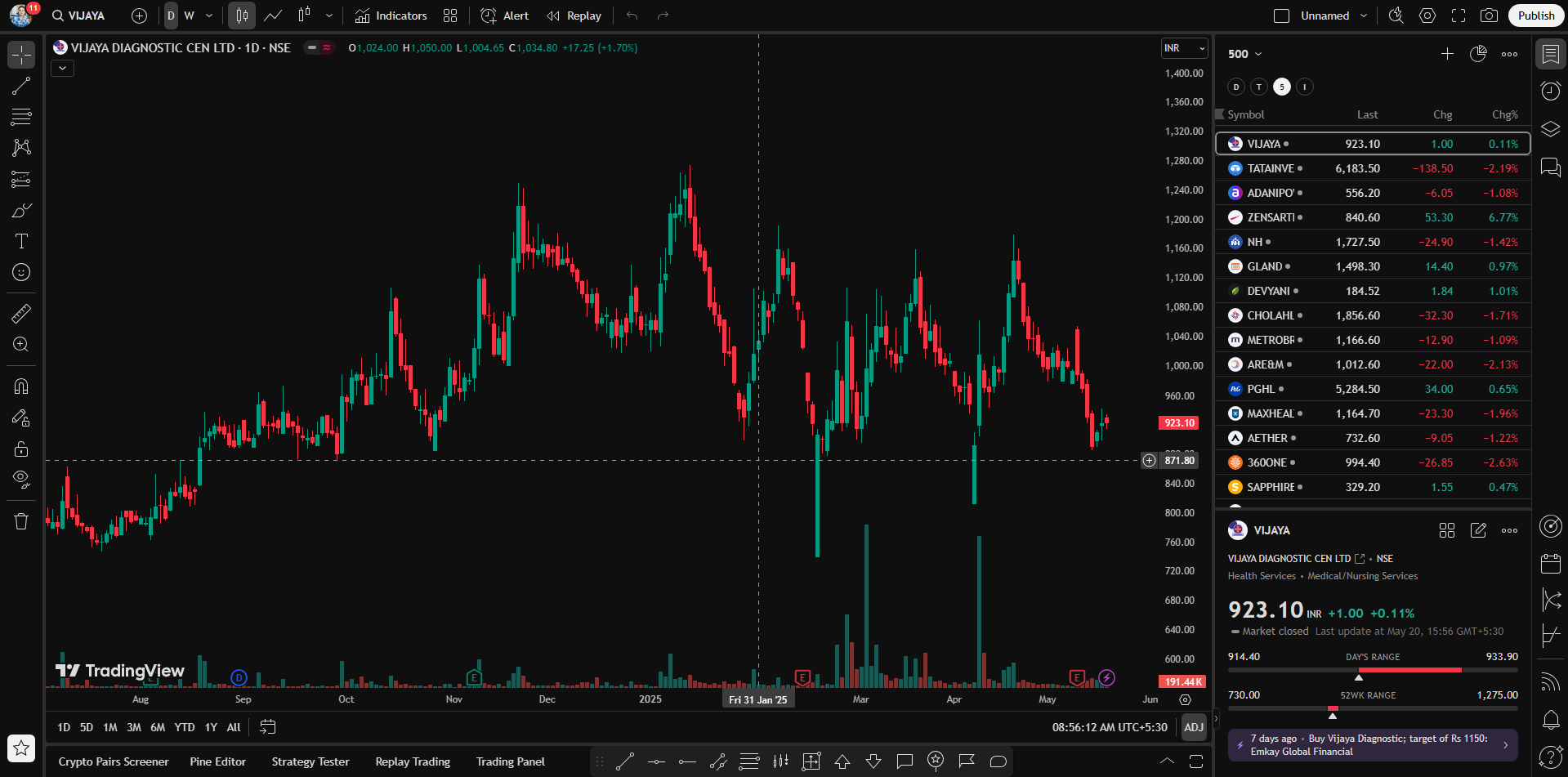Select the YTD date range
This screenshot has width=1568, height=777.
pos(185,727)
